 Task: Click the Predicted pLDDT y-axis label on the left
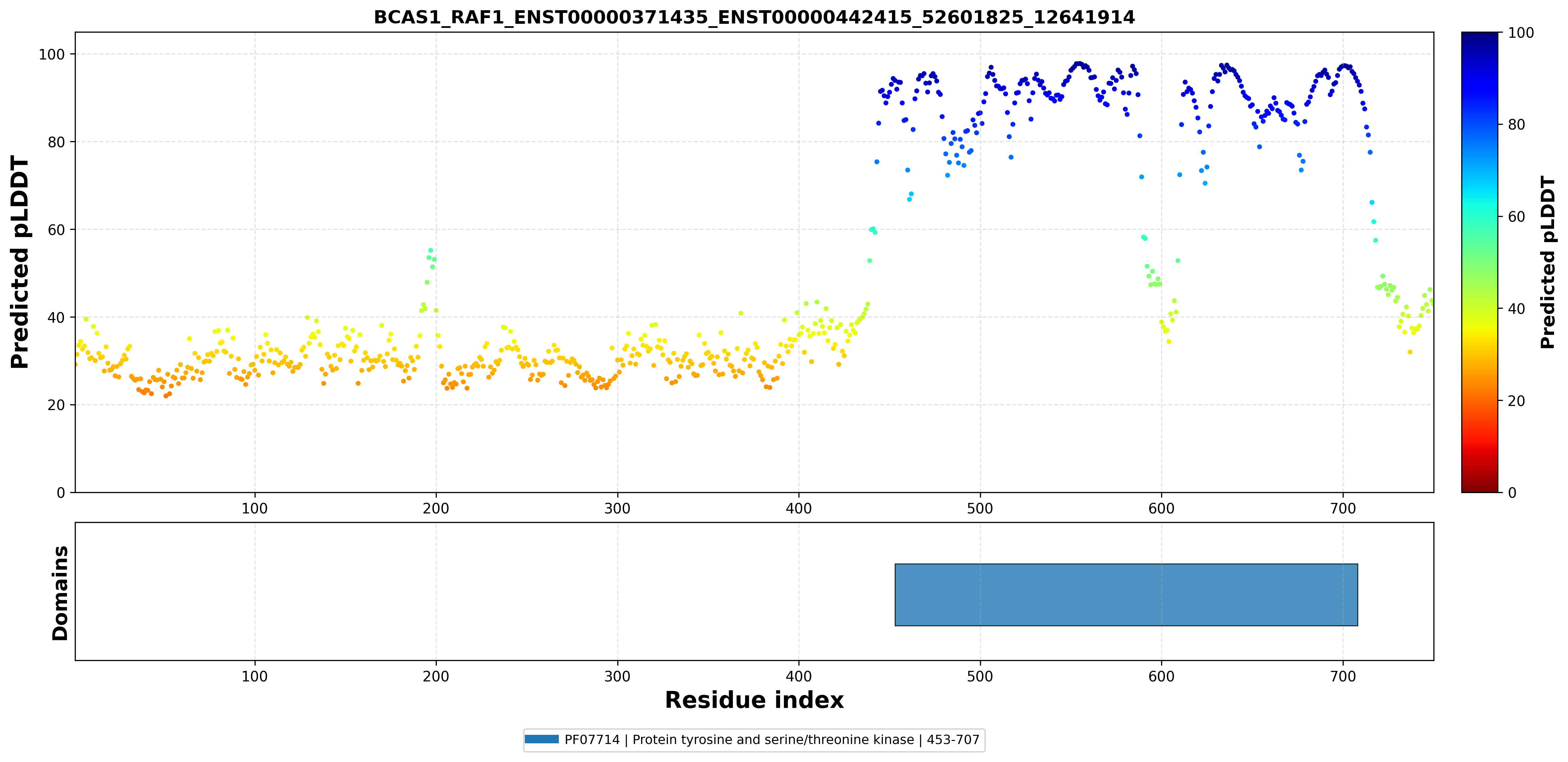click(19, 262)
